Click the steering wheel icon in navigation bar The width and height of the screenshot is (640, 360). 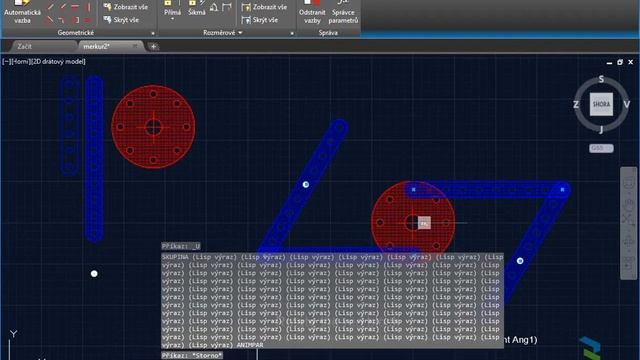629,182
